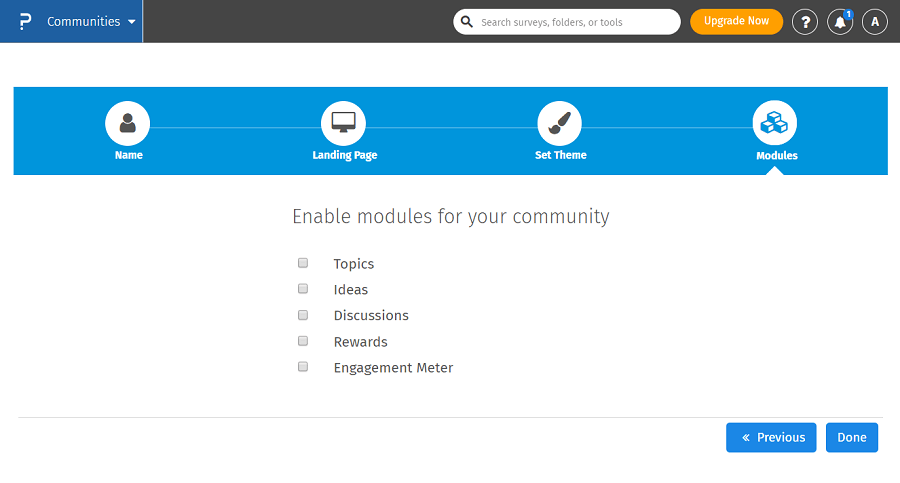
Task: Go back with the Previous button
Action: click(x=771, y=437)
